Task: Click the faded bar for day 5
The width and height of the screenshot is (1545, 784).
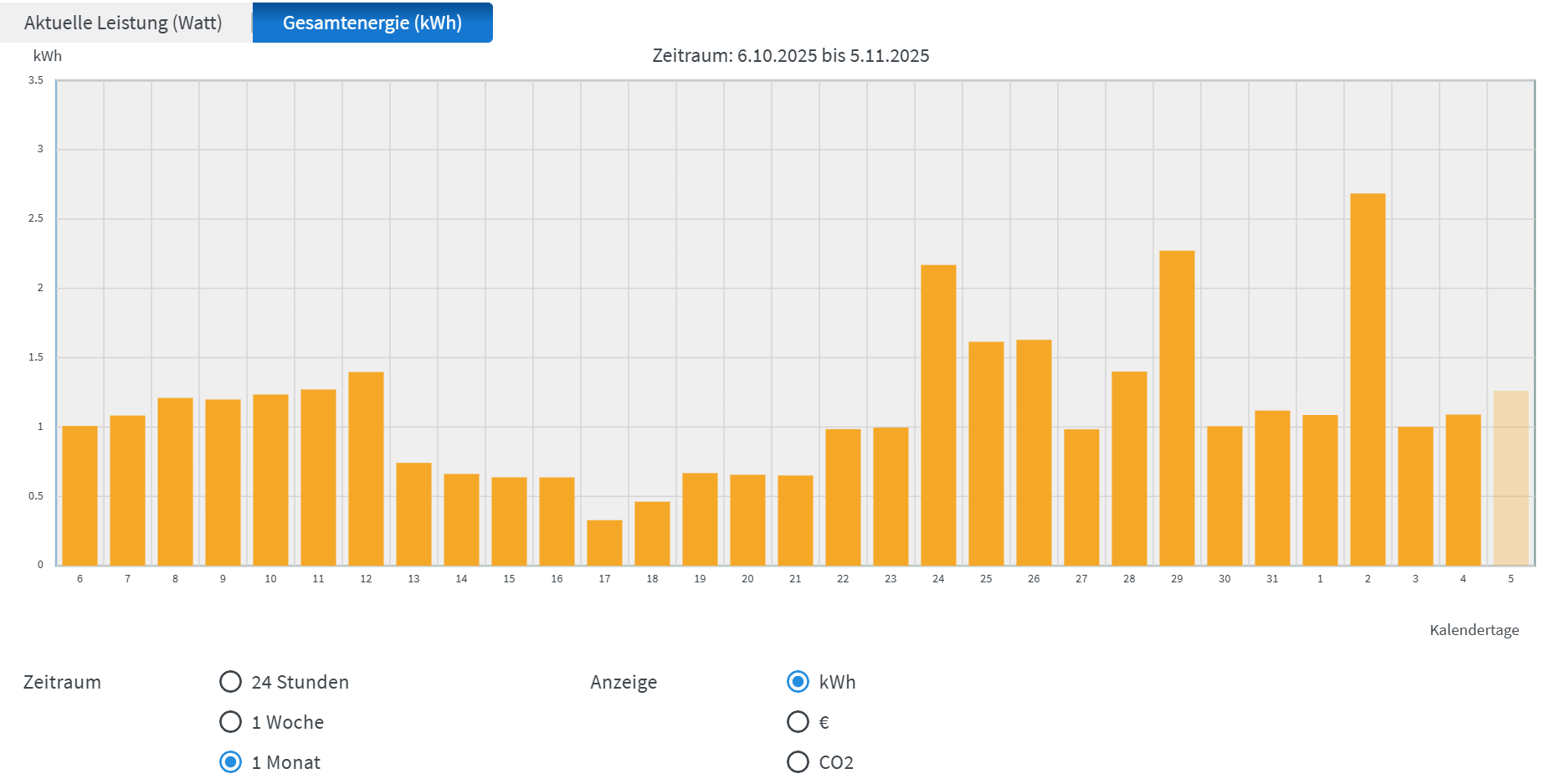Action: pyautogui.click(x=1511, y=478)
